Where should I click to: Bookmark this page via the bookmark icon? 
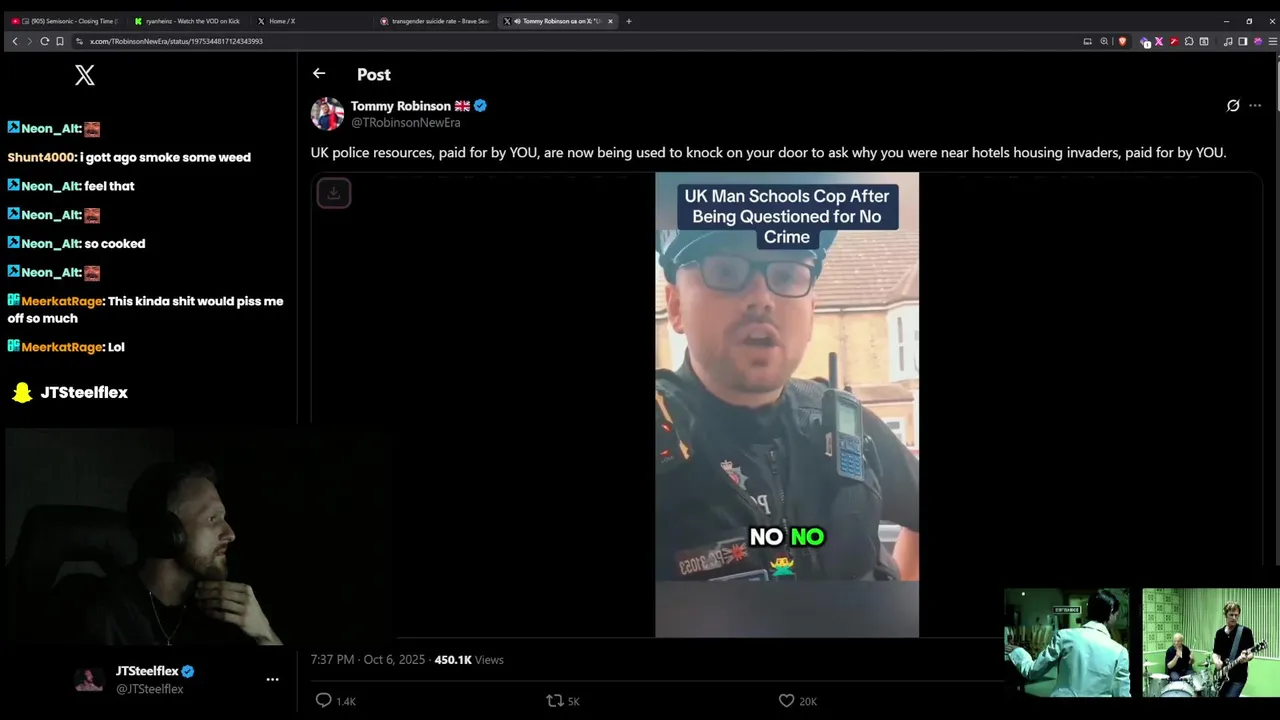(x=60, y=41)
